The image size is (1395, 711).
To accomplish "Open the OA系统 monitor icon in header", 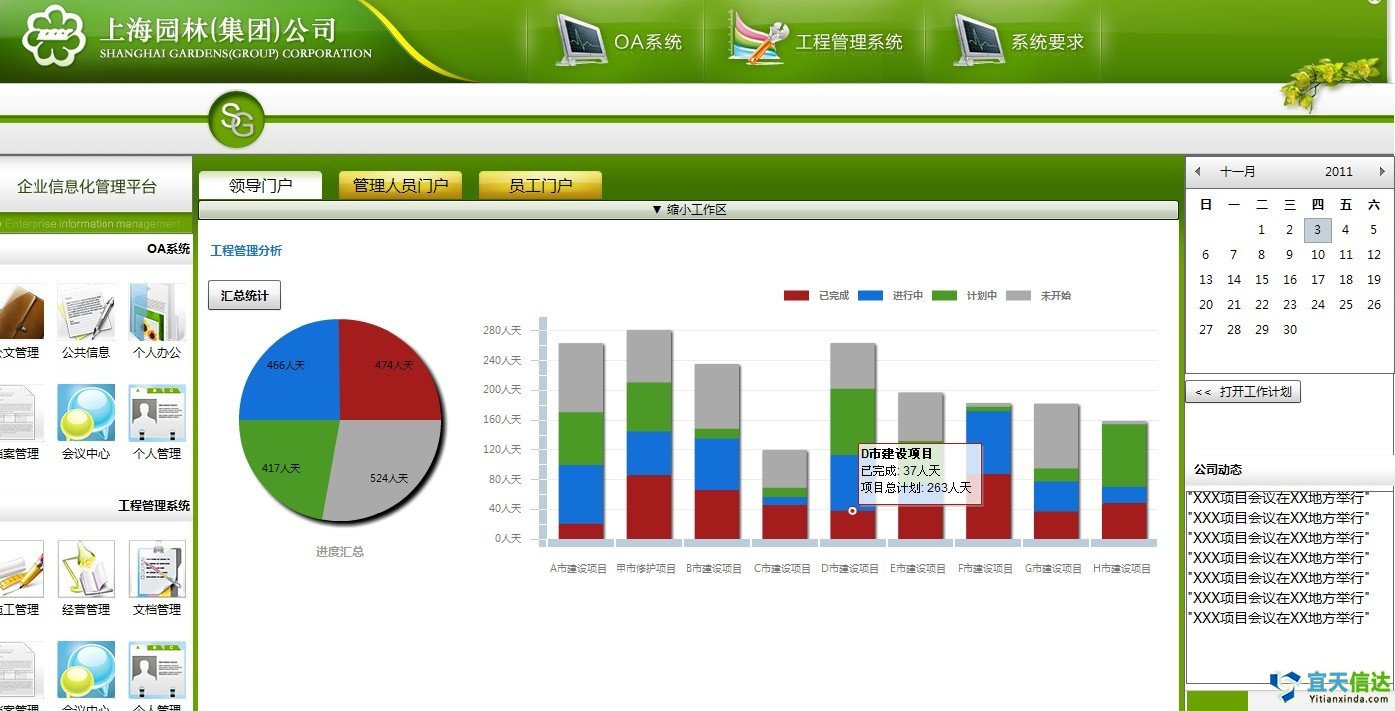I will point(581,41).
